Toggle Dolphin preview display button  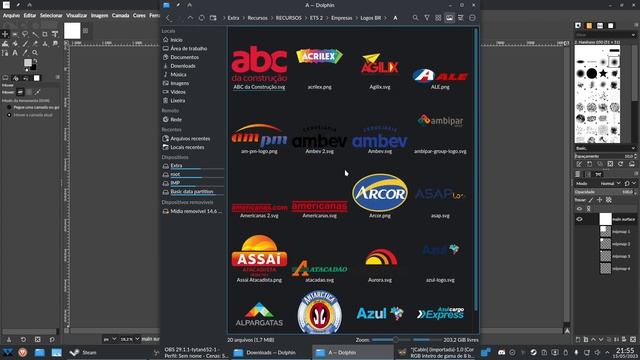[x=449, y=18]
